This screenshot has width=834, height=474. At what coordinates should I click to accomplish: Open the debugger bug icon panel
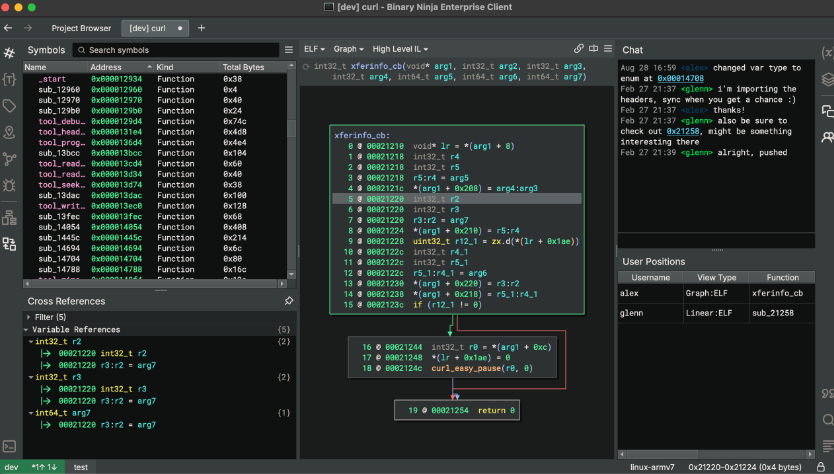coord(10,186)
